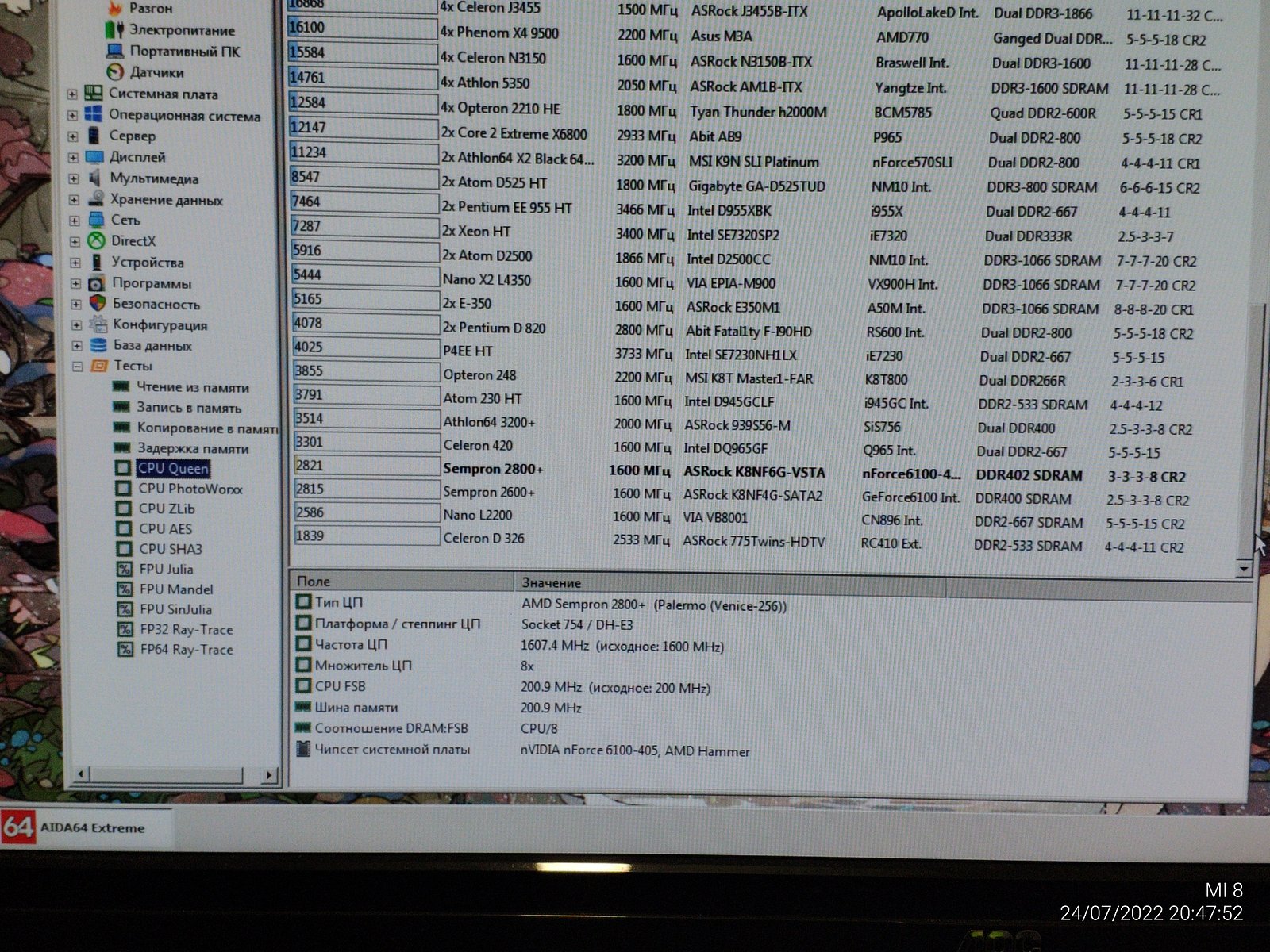Click the results list down scroll arrow
Screen dimensions: 1270x952
point(1243,569)
